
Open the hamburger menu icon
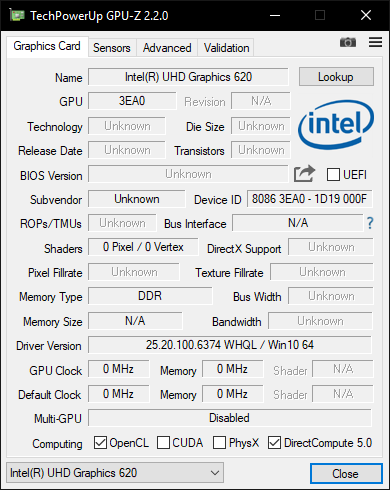[375, 42]
